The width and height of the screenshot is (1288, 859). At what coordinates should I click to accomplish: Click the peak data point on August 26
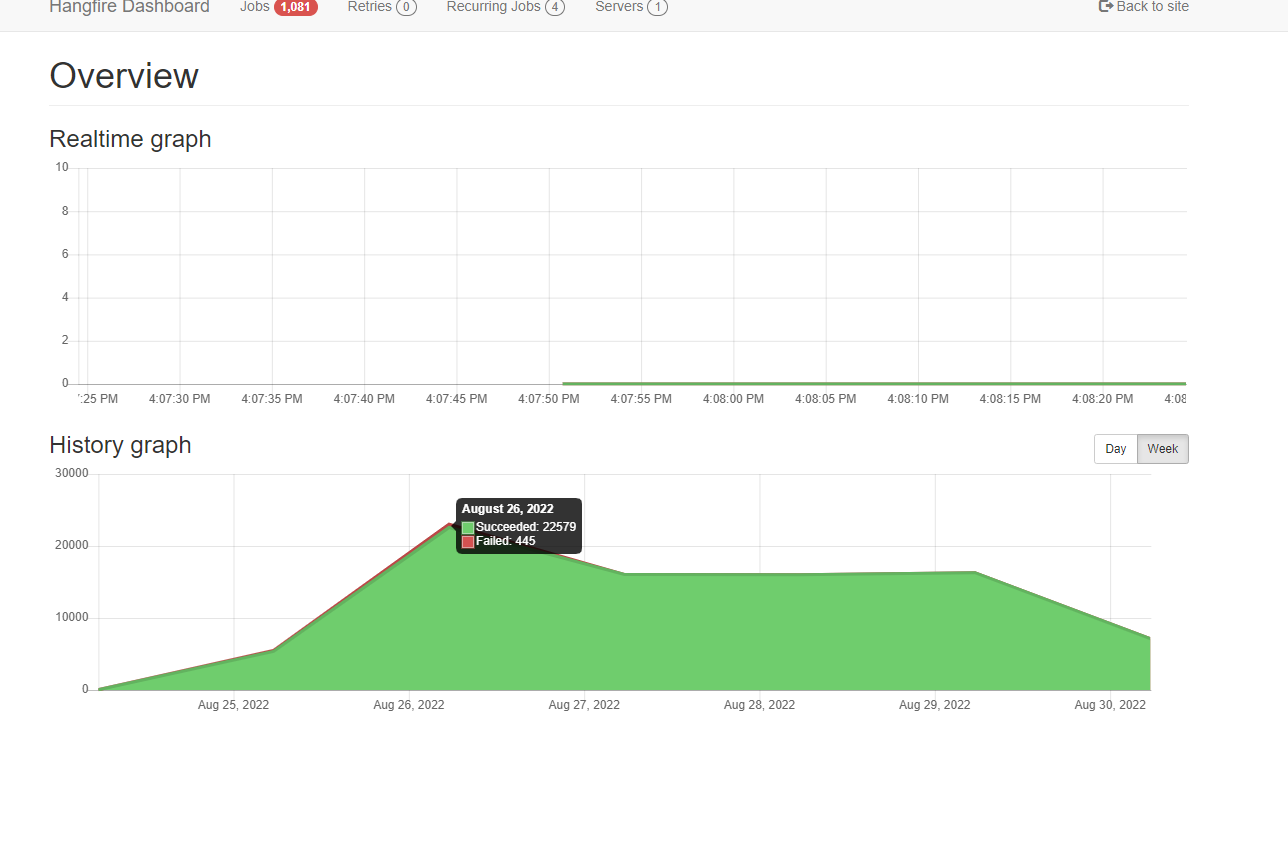pos(452,521)
